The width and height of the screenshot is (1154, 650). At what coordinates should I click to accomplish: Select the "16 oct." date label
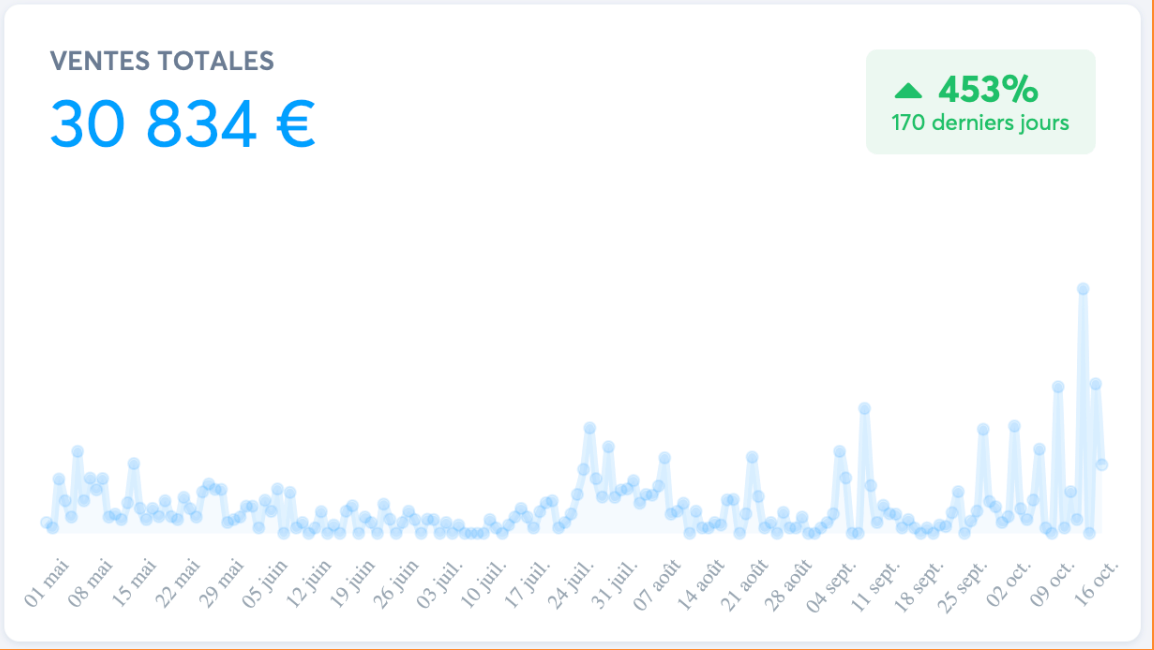click(1097, 584)
